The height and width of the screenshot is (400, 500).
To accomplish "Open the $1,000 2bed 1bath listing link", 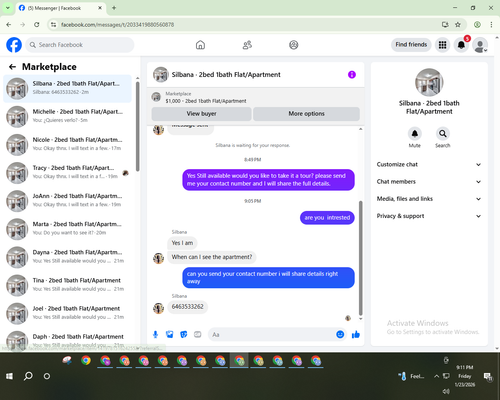I will 206,101.
